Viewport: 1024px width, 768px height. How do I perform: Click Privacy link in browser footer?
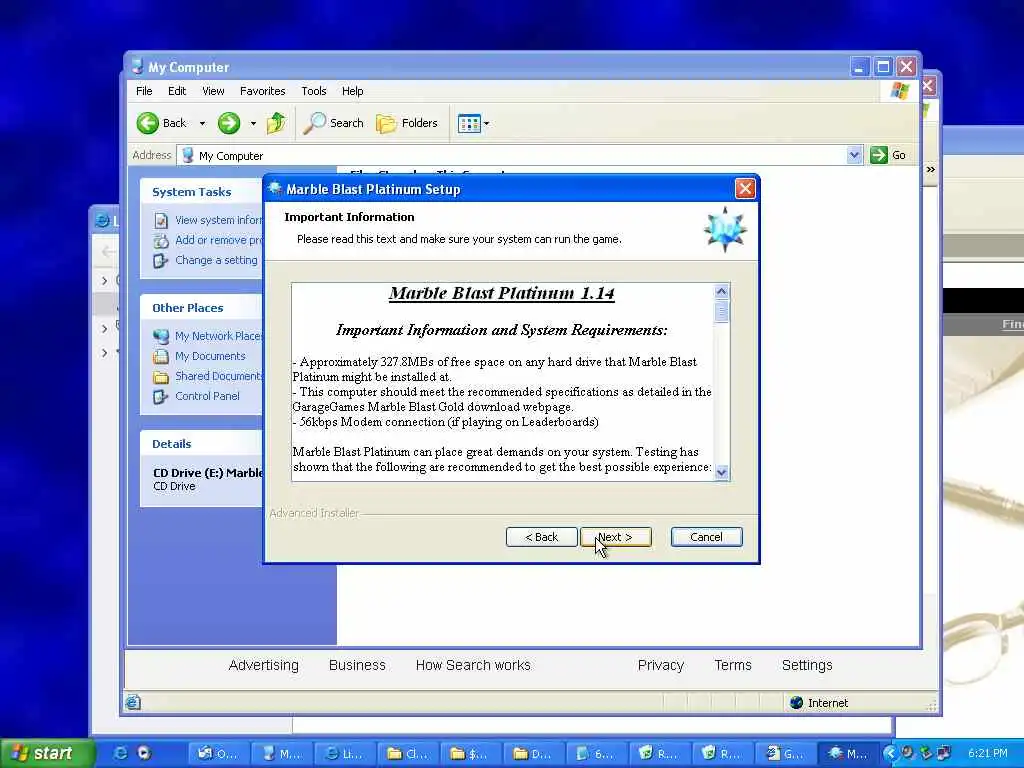(x=660, y=665)
